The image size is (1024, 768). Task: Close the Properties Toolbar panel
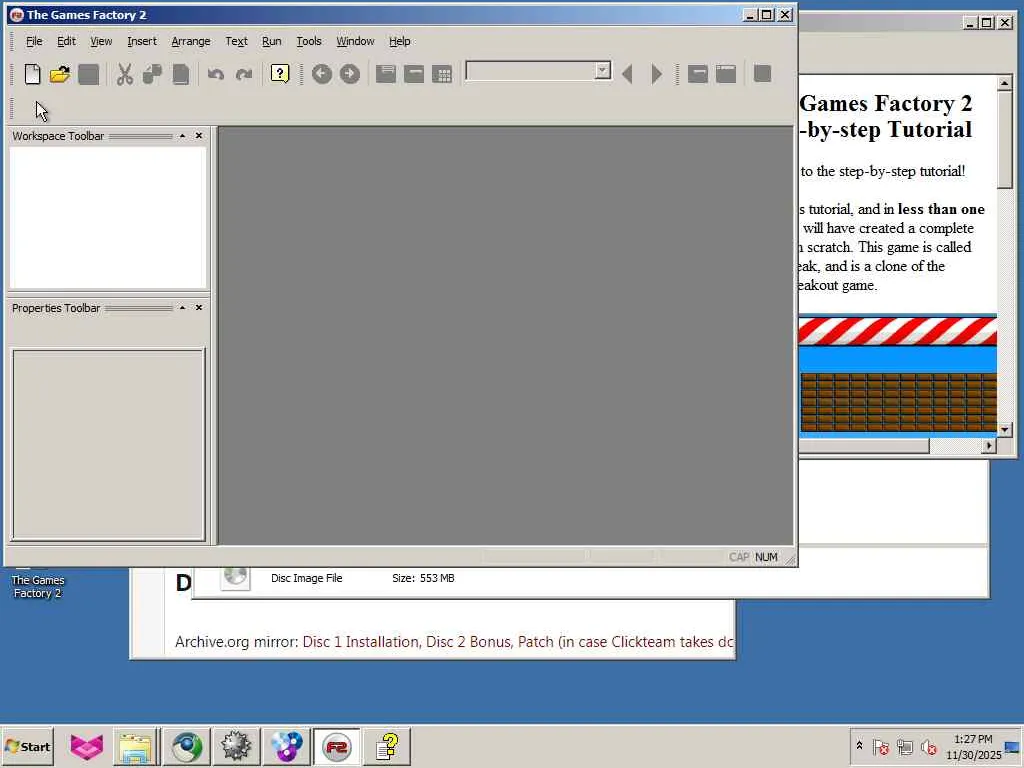pyautogui.click(x=199, y=308)
